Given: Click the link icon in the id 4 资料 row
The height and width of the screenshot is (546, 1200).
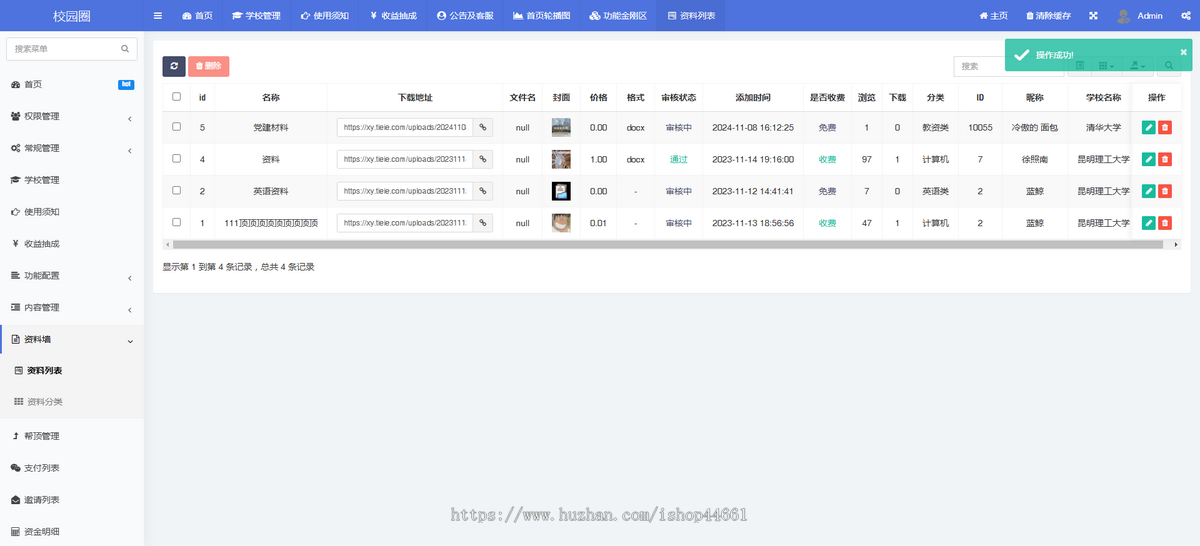Looking at the screenshot, I should (482, 159).
